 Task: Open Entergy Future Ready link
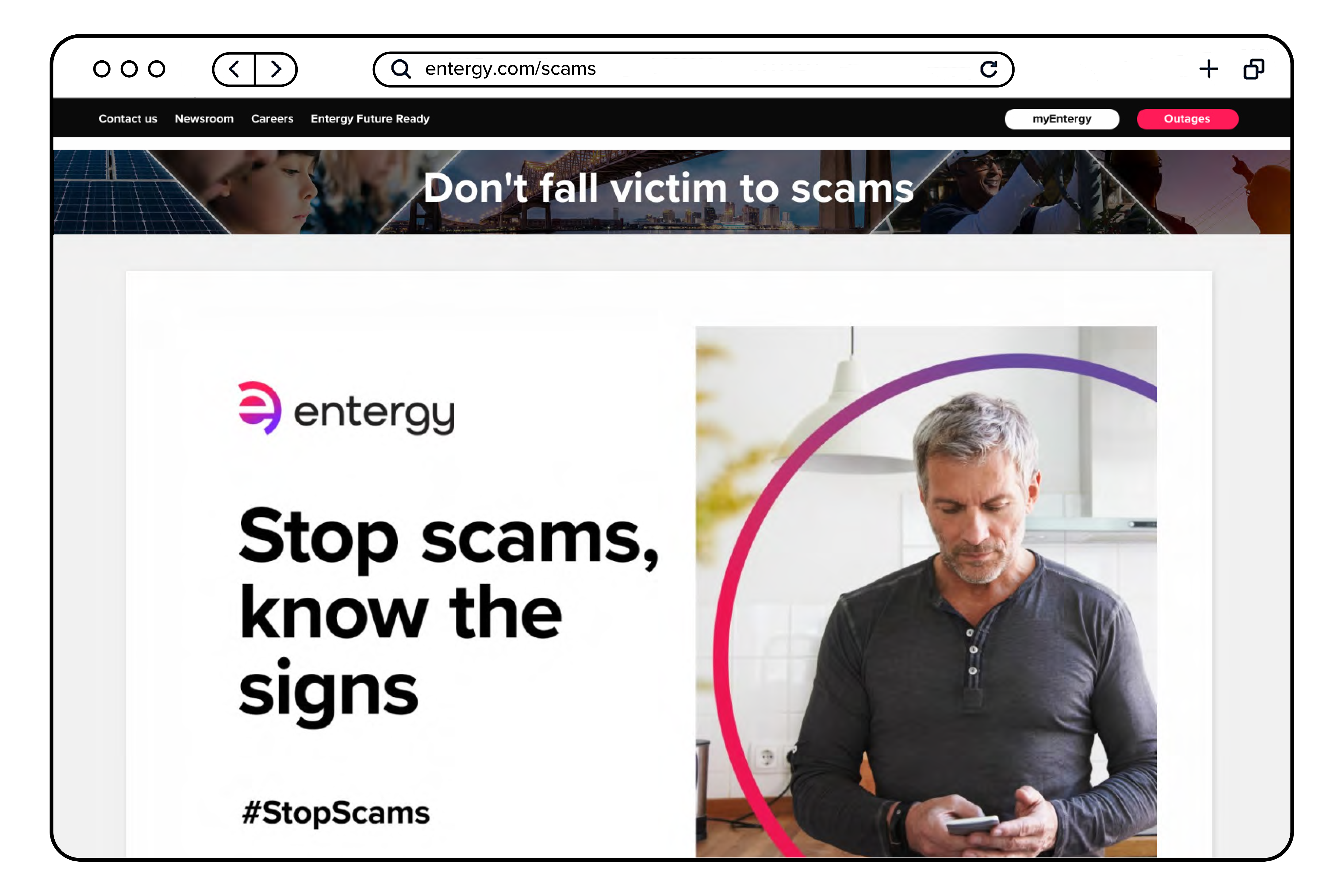pyautogui.click(x=370, y=119)
